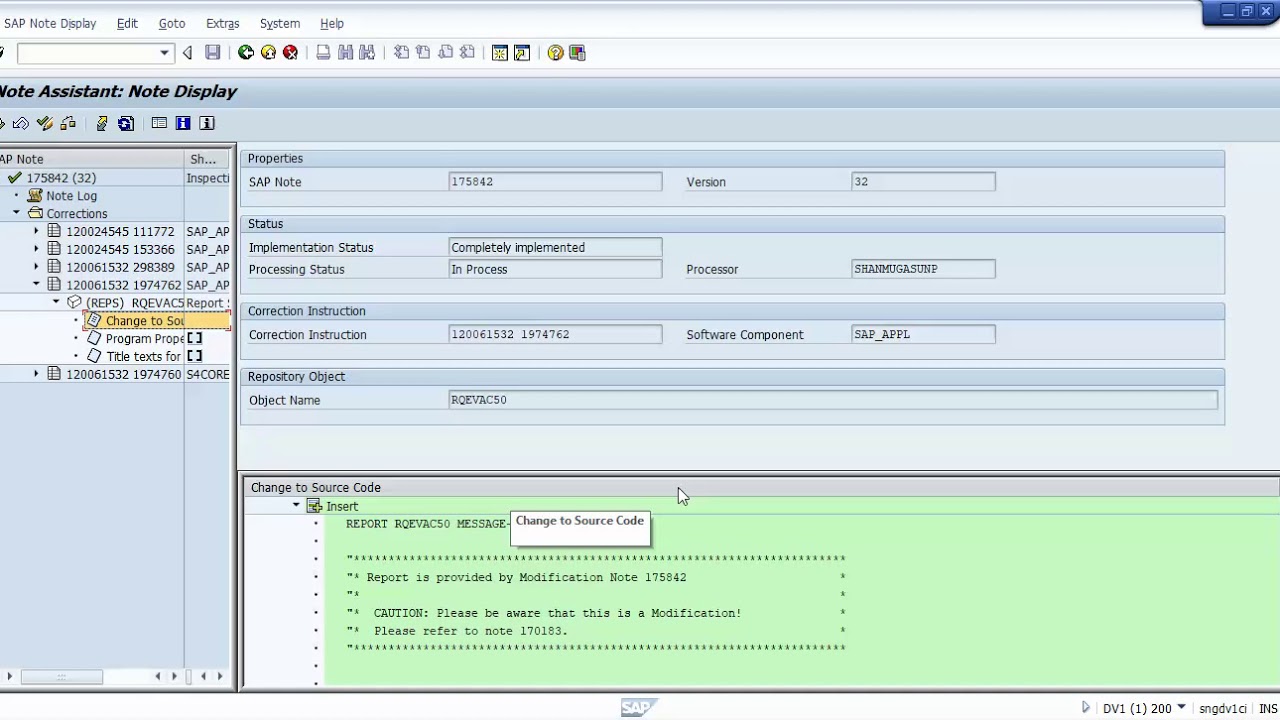This screenshot has height=720, width=1280.
Task: Click the Reset SAP Note implementation icon
Action: click(21, 123)
